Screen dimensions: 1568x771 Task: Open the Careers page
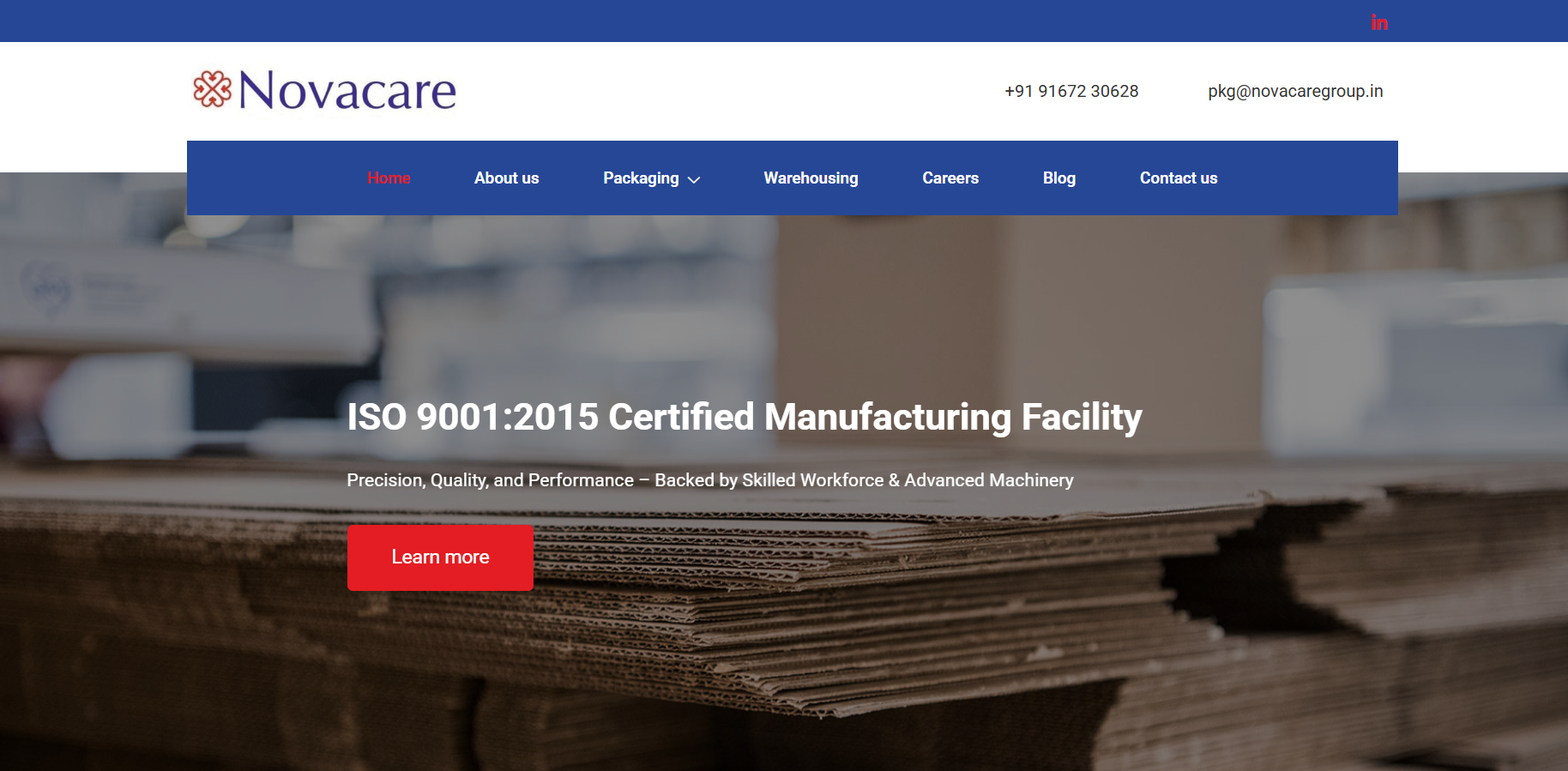coord(950,178)
